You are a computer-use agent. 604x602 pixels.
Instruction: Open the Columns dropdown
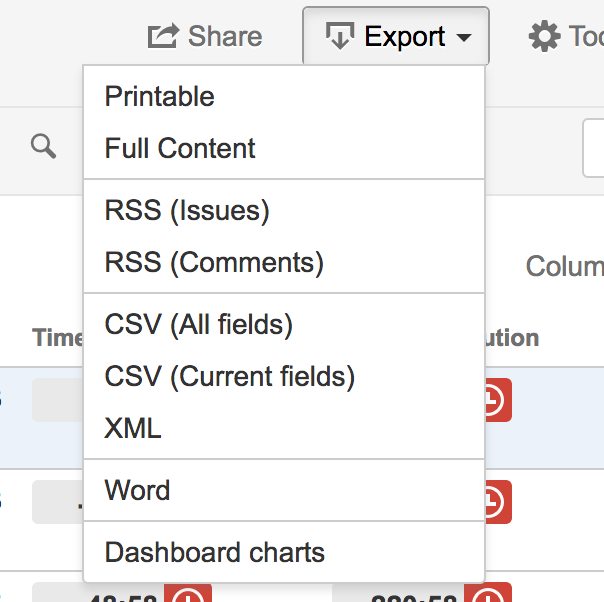click(565, 266)
